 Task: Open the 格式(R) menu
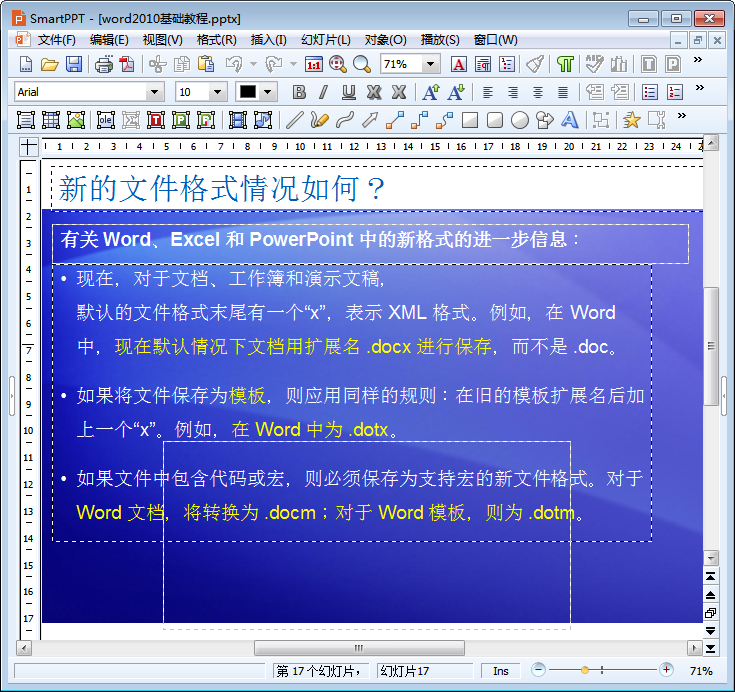coord(217,40)
